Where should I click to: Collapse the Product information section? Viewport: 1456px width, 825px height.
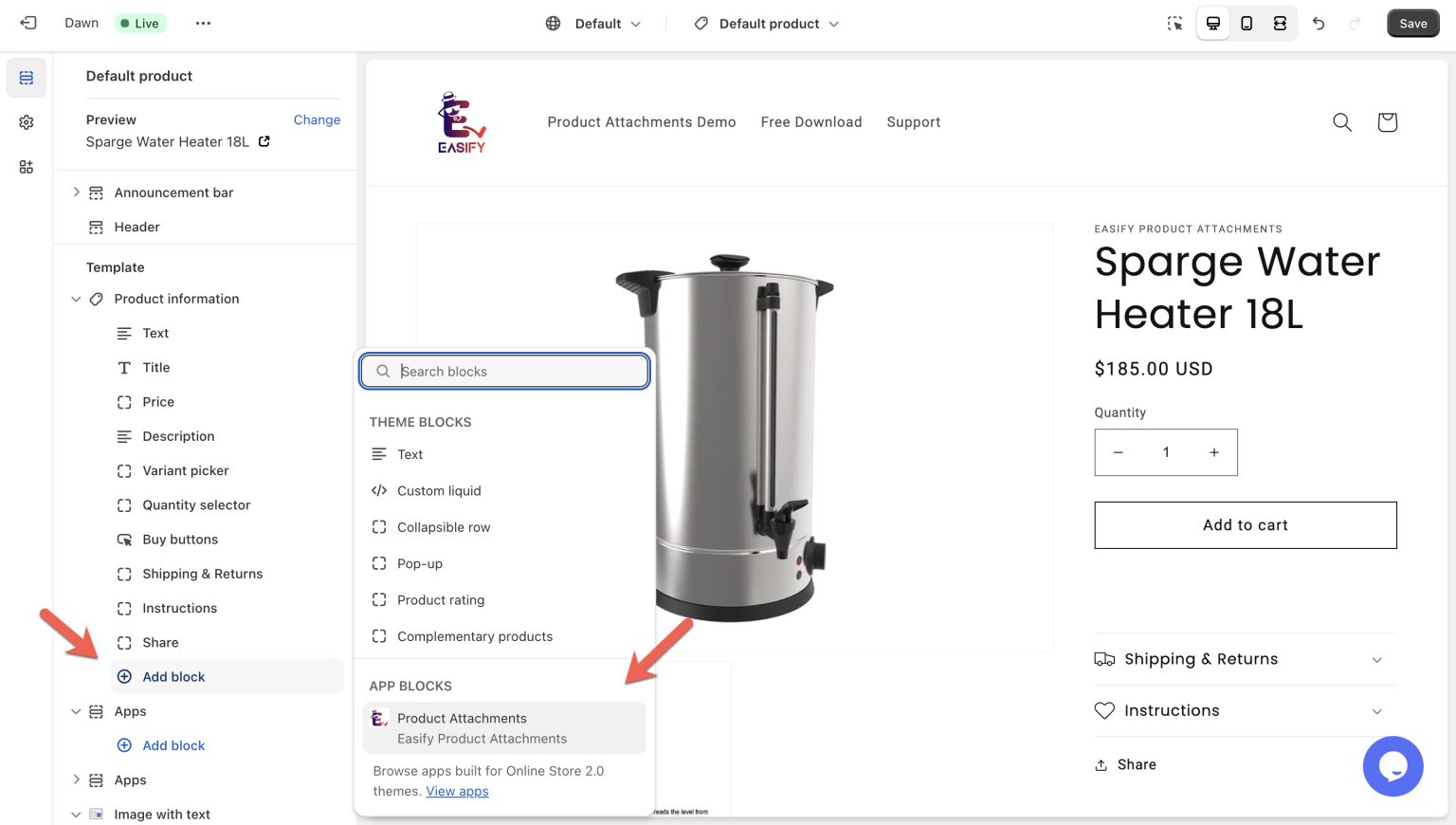tap(76, 299)
